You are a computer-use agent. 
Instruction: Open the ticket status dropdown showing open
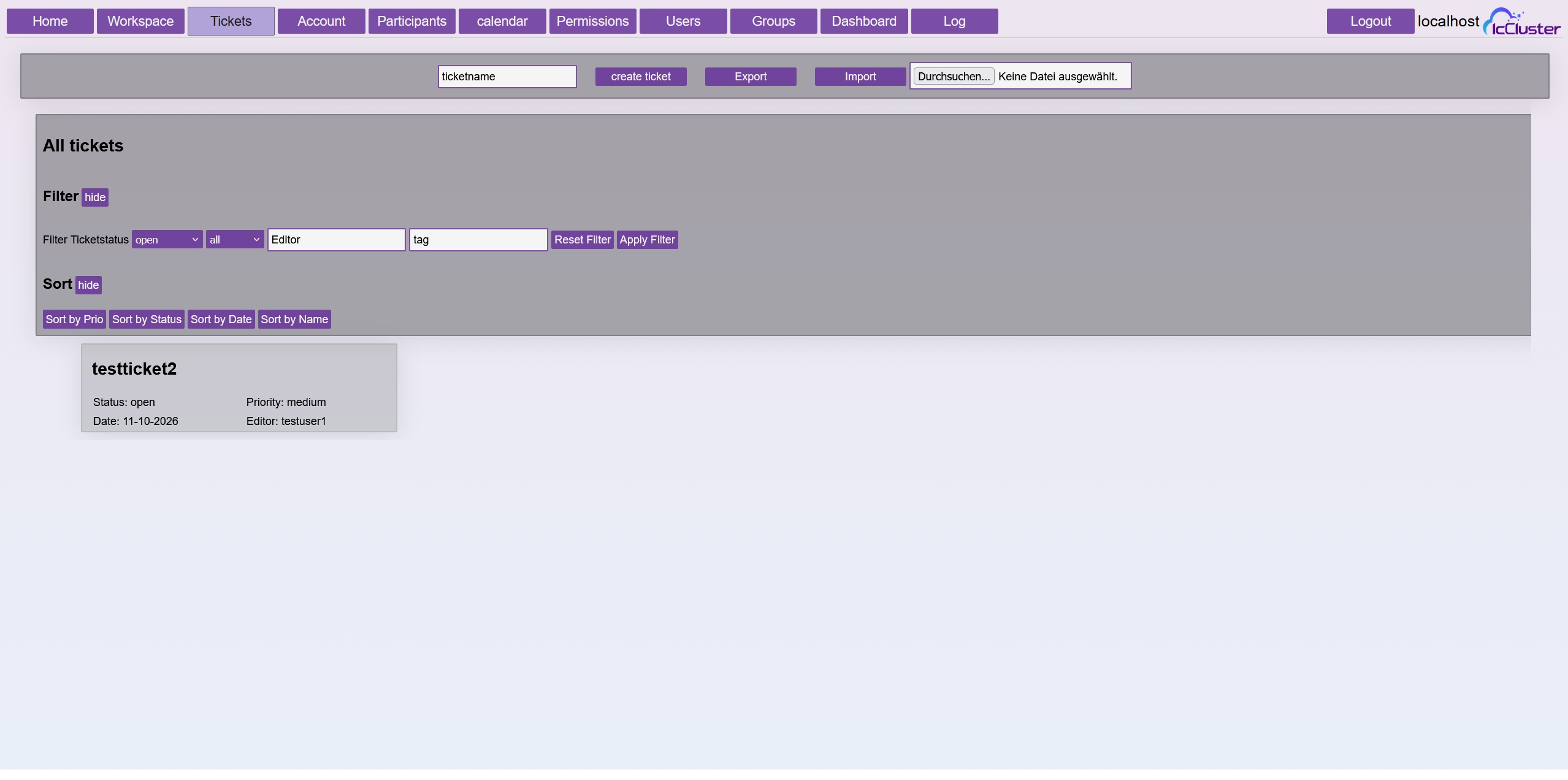click(x=167, y=240)
